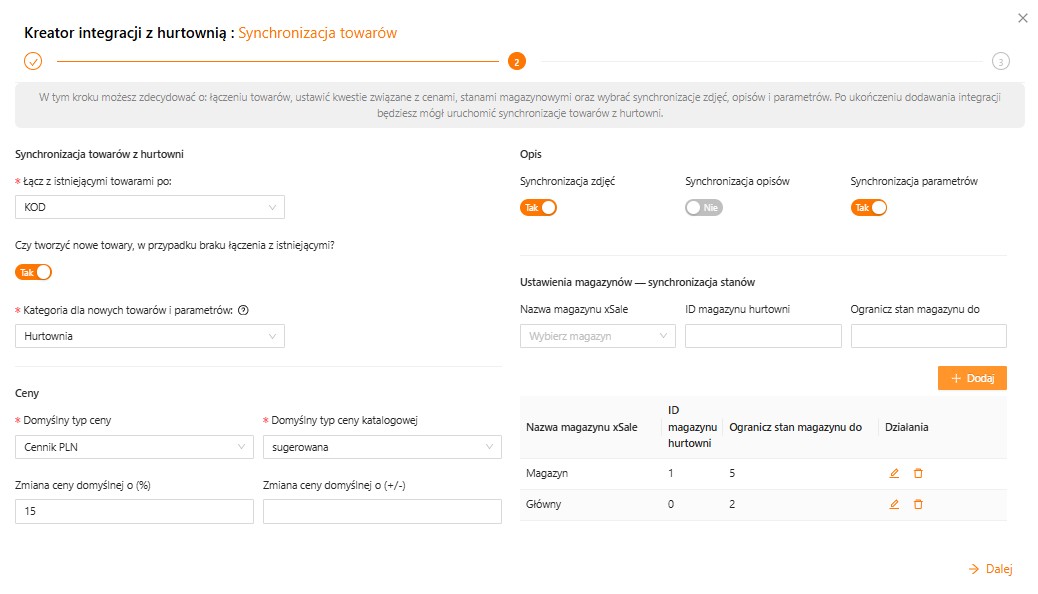
Task: Go to completed step one checkmark
Action: (33, 61)
